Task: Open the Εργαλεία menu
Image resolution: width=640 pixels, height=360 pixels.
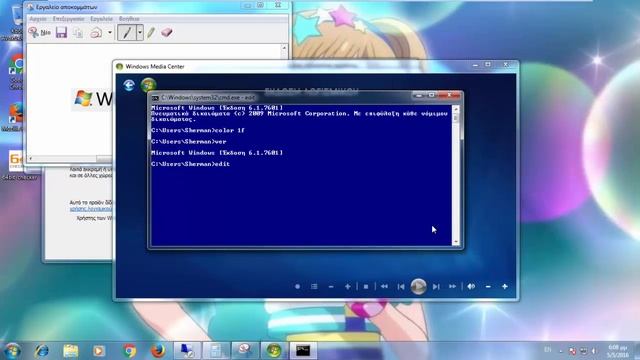Action: pos(101,19)
